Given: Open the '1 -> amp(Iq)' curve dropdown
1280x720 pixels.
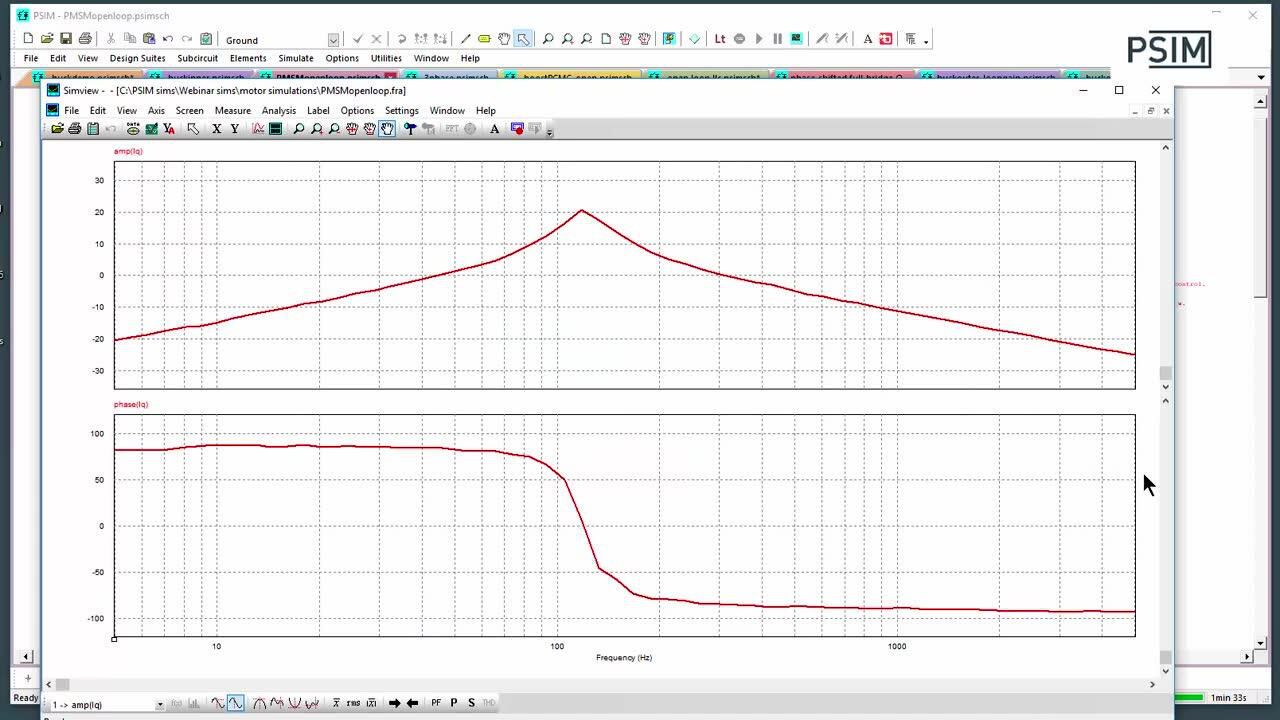Looking at the screenshot, I should point(159,705).
